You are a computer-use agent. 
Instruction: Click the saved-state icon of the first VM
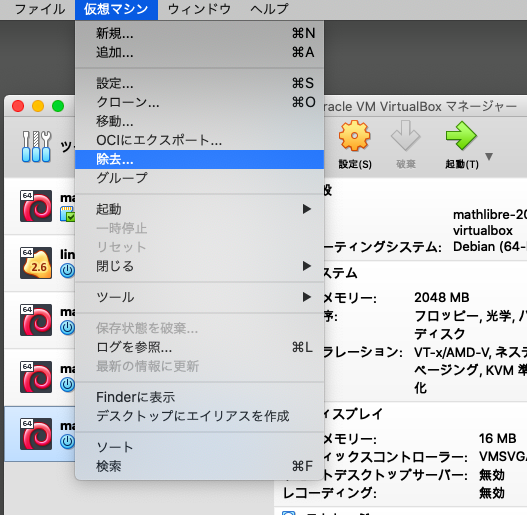point(67,214)
